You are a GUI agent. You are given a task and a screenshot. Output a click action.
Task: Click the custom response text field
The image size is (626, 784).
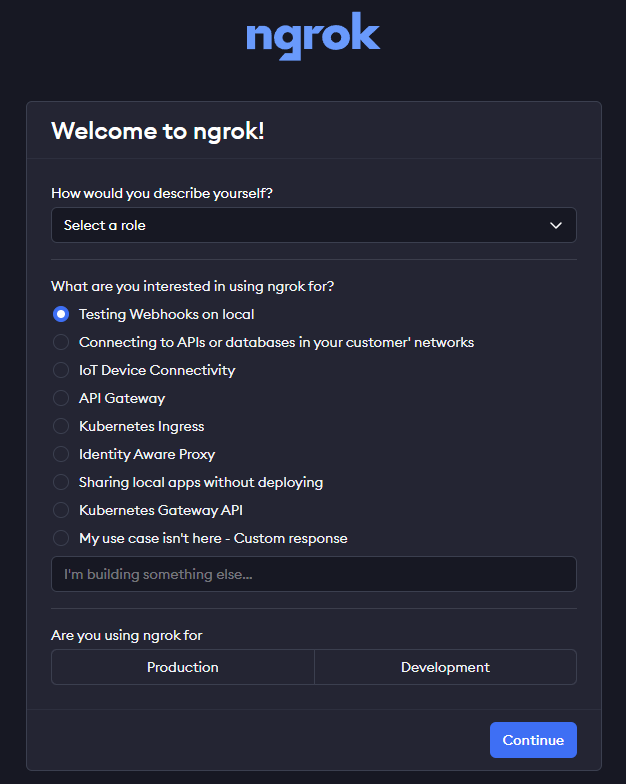click(x=313, y=574)
